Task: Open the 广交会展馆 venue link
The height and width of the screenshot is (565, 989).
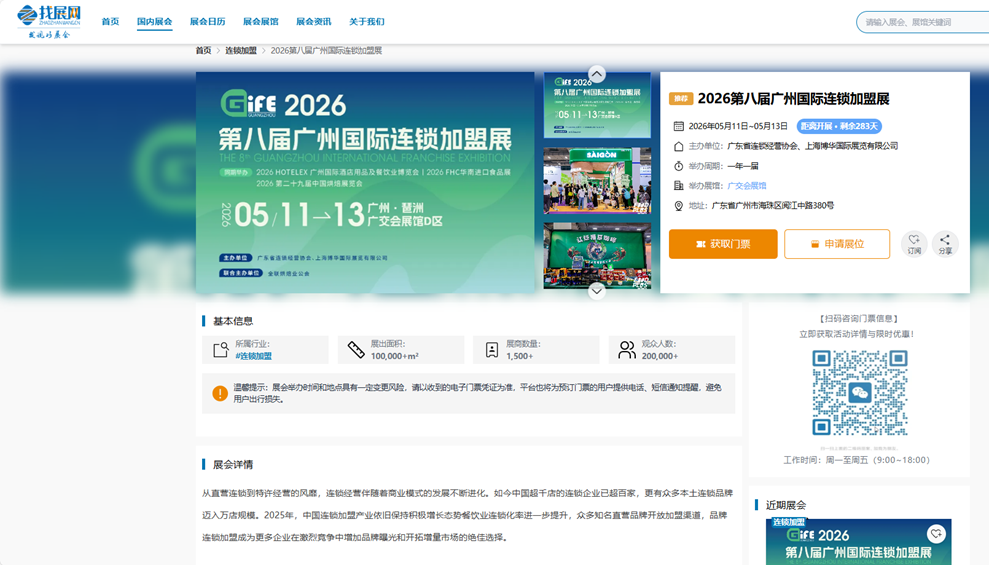Action: click(747, 185)
